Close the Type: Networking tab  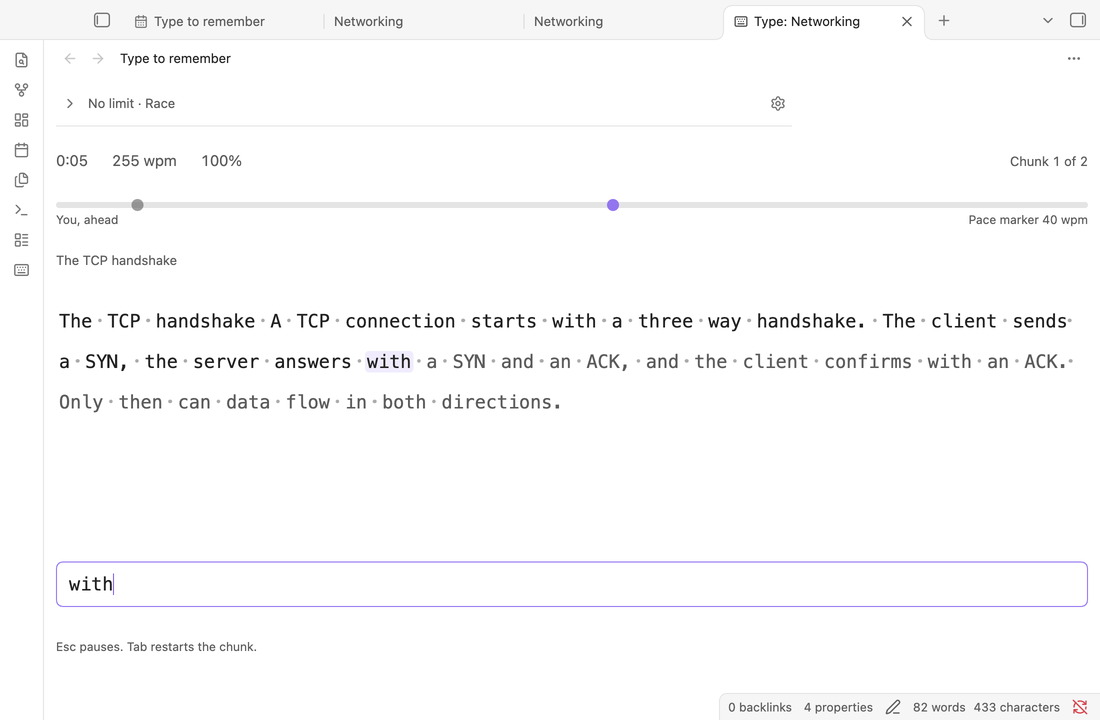point(906,22)
